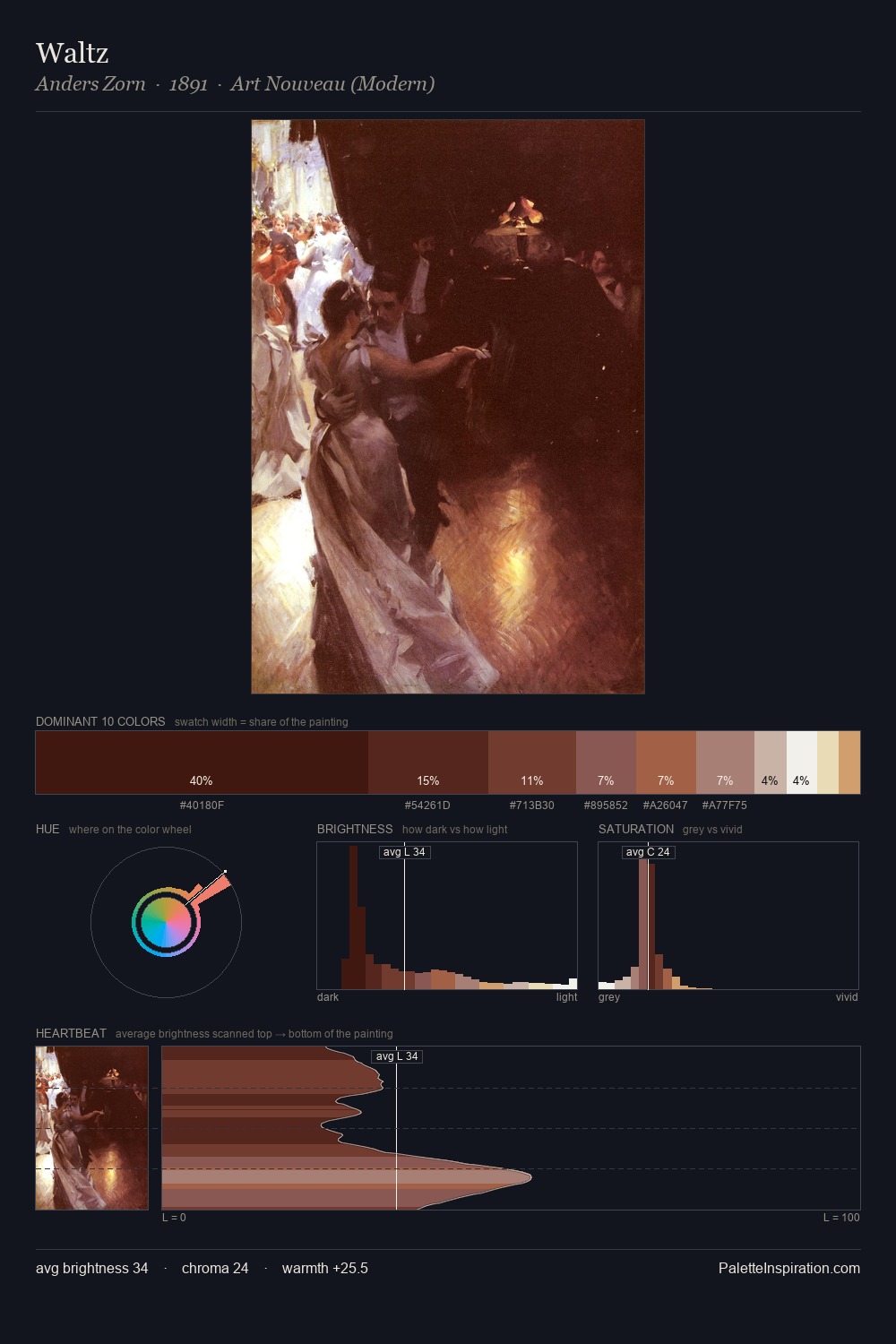Image resolution: width=896 pixels, height=1344 pixels.
Task: Select the 4% off-white swatch
Action: click(802, 762)
